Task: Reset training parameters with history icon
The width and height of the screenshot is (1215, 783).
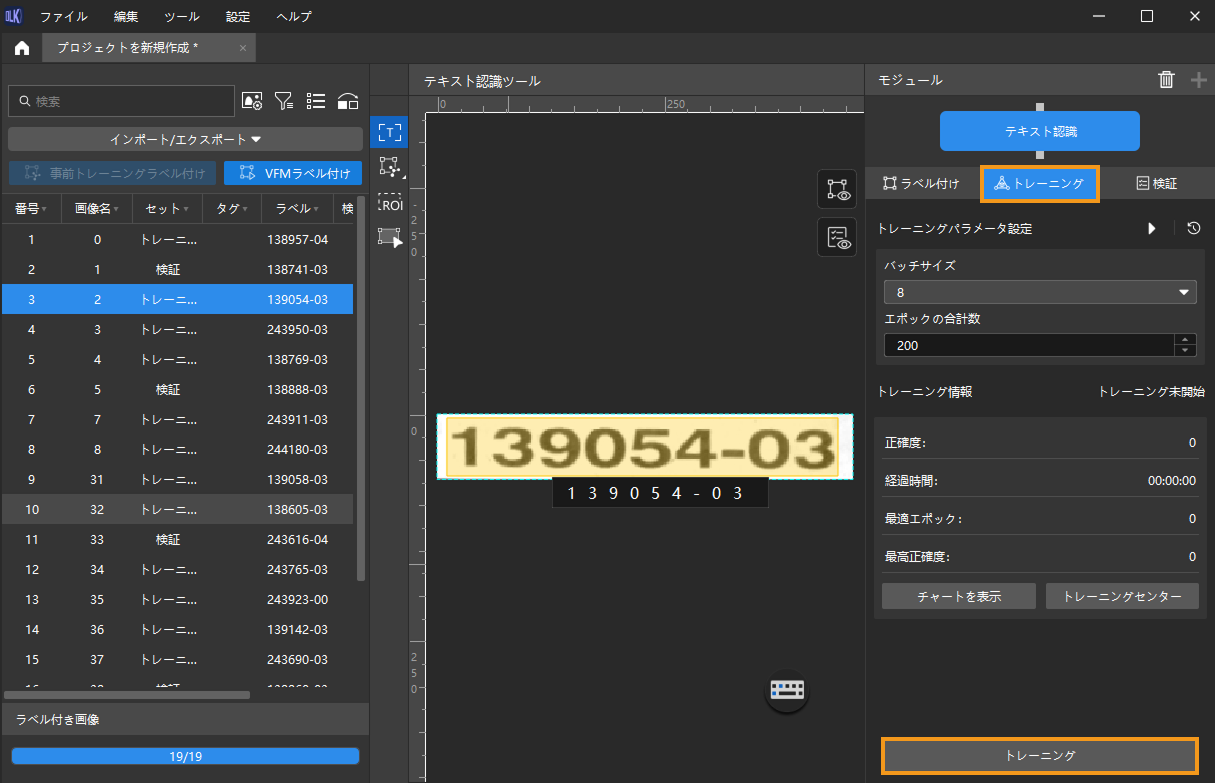Action: (1193, 228)
